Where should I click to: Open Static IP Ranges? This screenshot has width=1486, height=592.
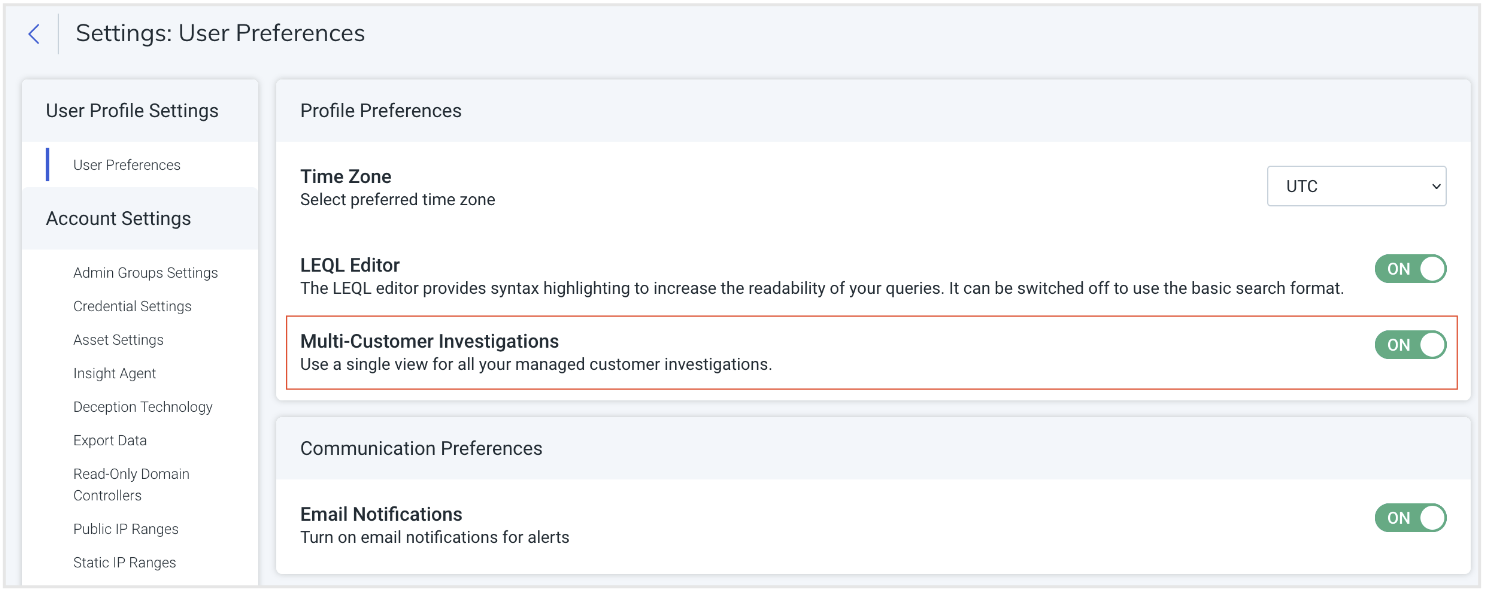point(124,562)
